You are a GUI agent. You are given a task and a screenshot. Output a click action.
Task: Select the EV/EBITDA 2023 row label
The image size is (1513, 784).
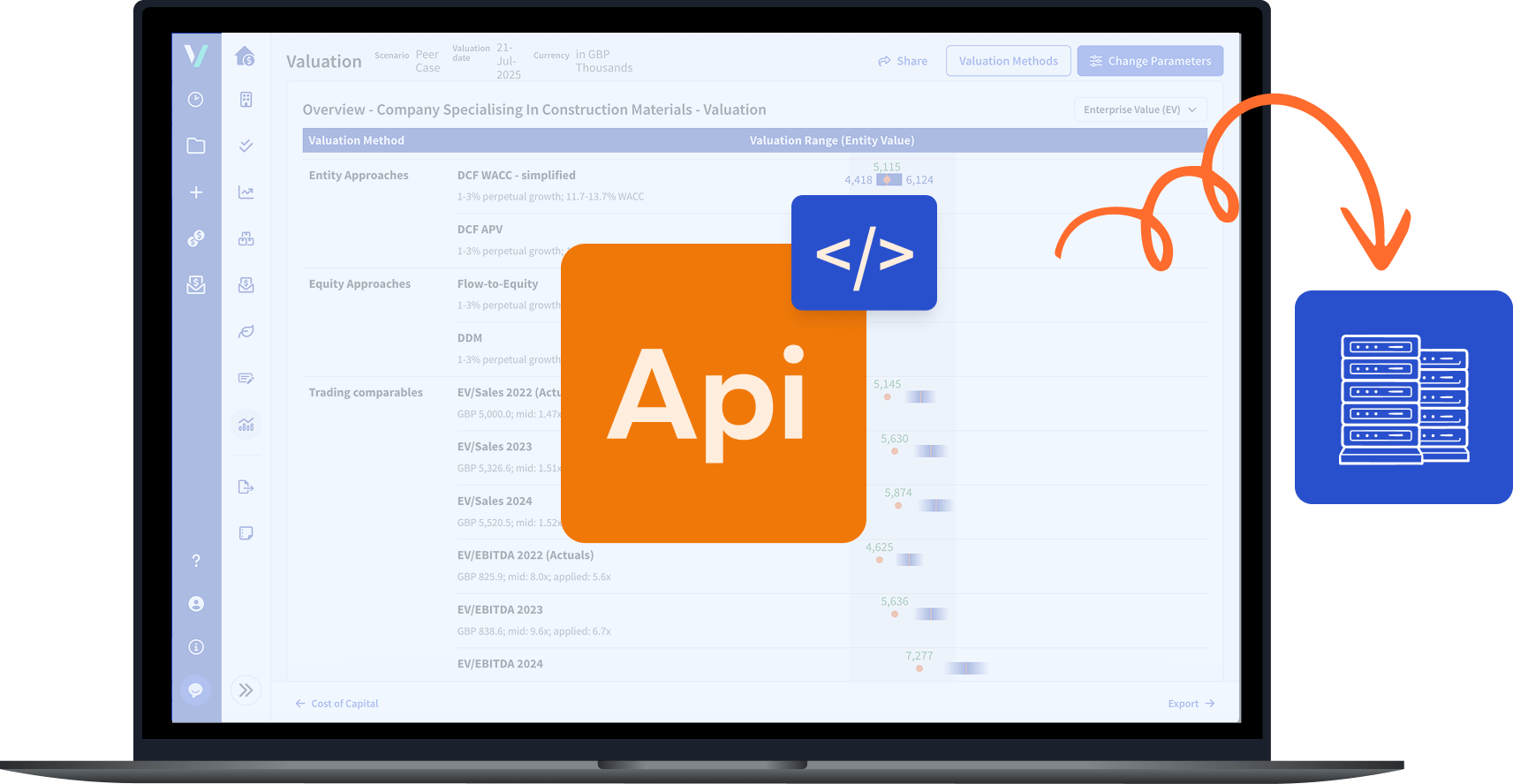click(500, 610)
